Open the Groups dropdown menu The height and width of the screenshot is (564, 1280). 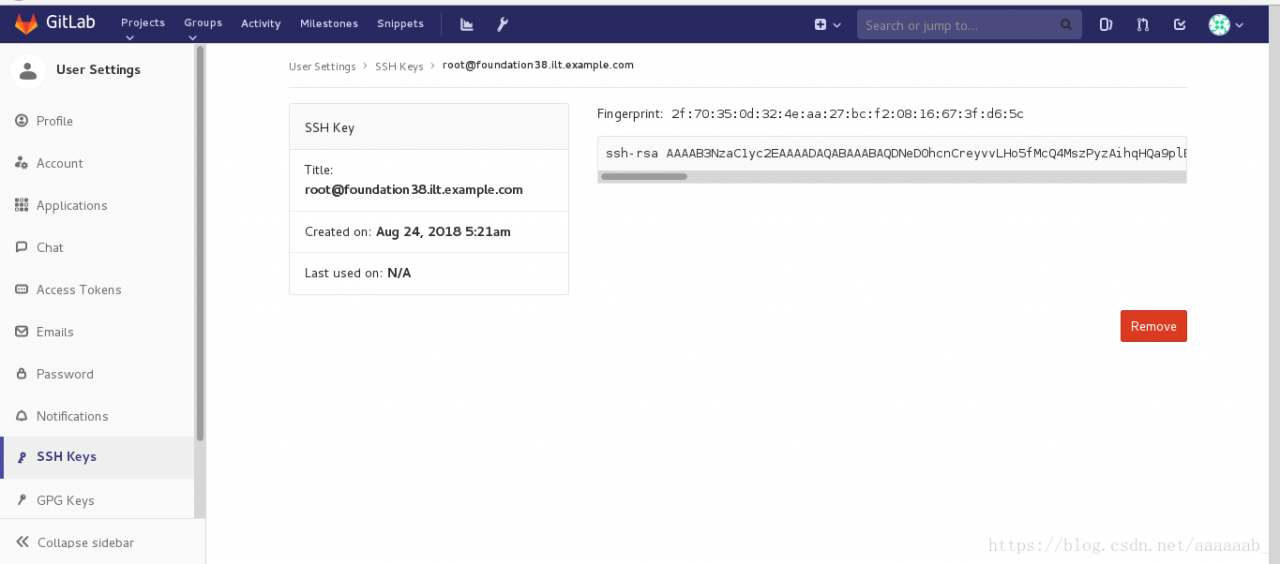(x=203, y=28)
